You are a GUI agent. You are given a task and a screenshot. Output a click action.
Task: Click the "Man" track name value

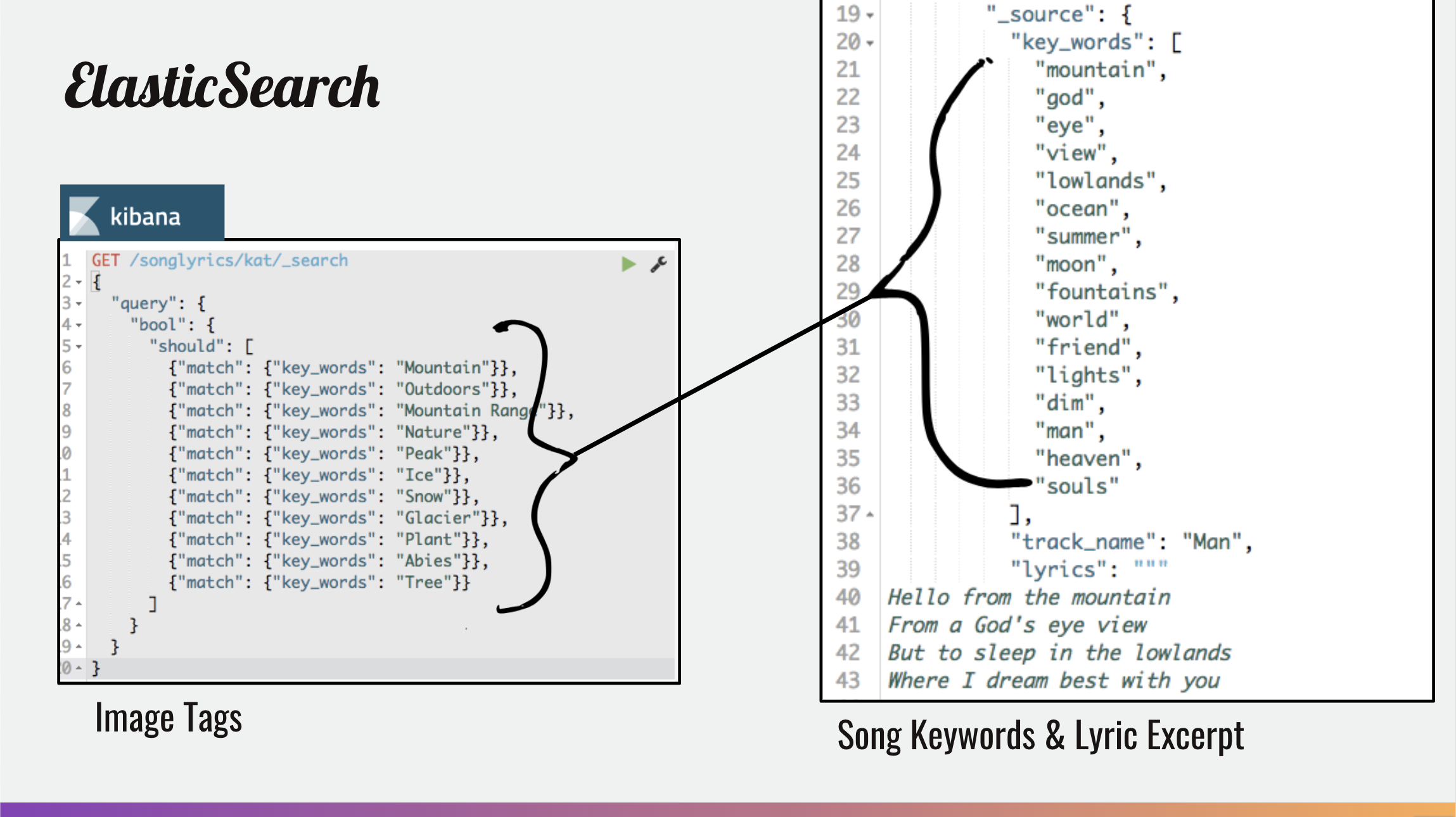pos(1212,541)
